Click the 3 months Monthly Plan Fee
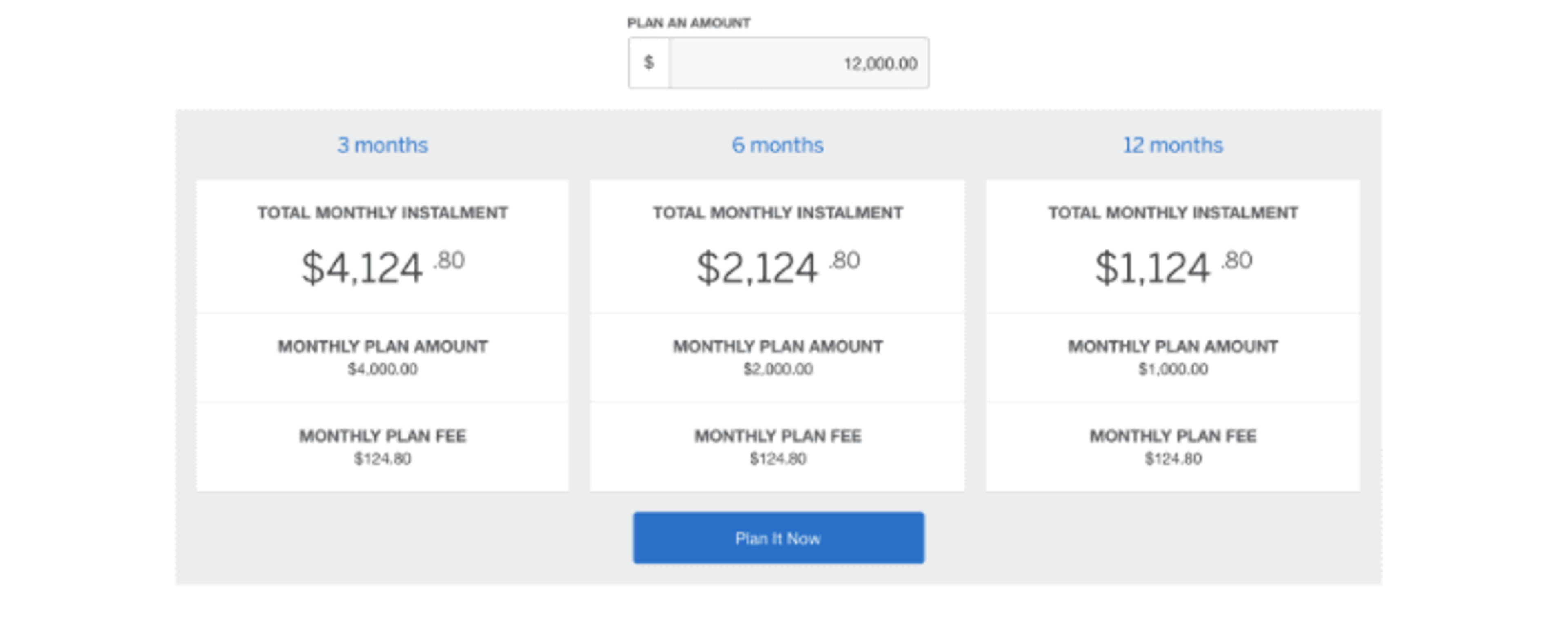 [382, 458]
